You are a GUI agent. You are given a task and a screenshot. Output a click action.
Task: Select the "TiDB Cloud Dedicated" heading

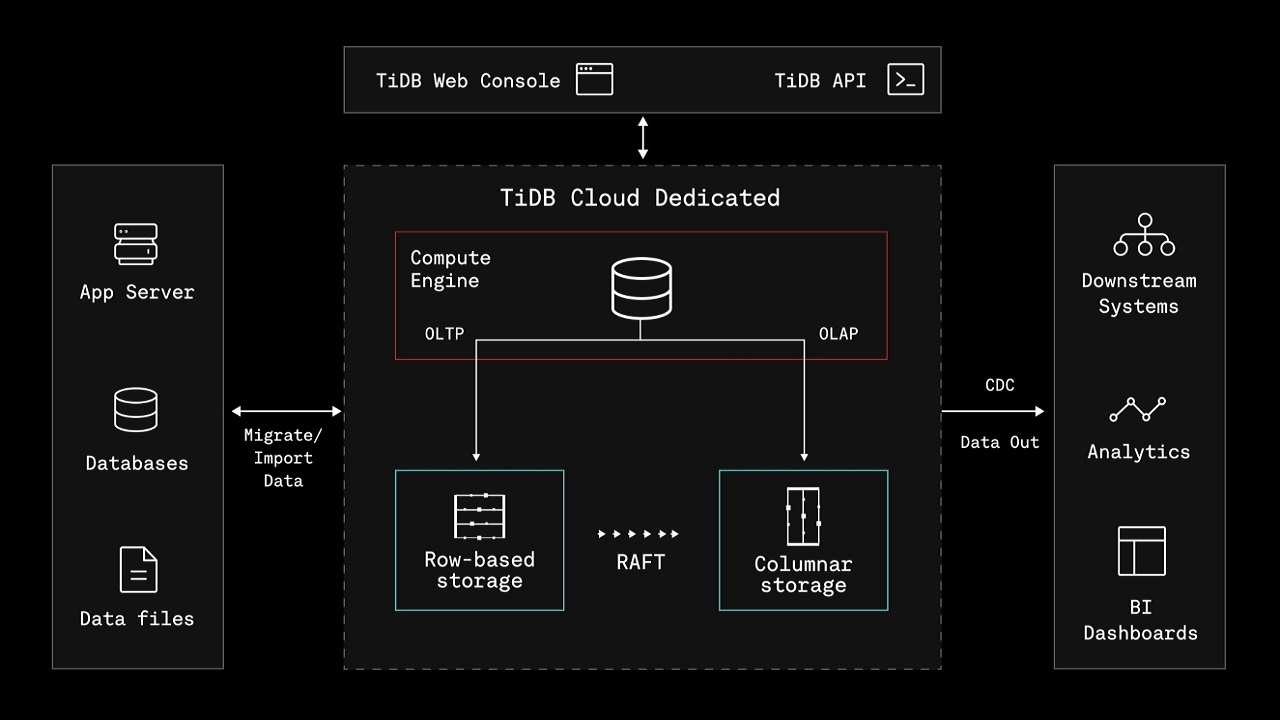pyautogui.click(x=640, y=198)
